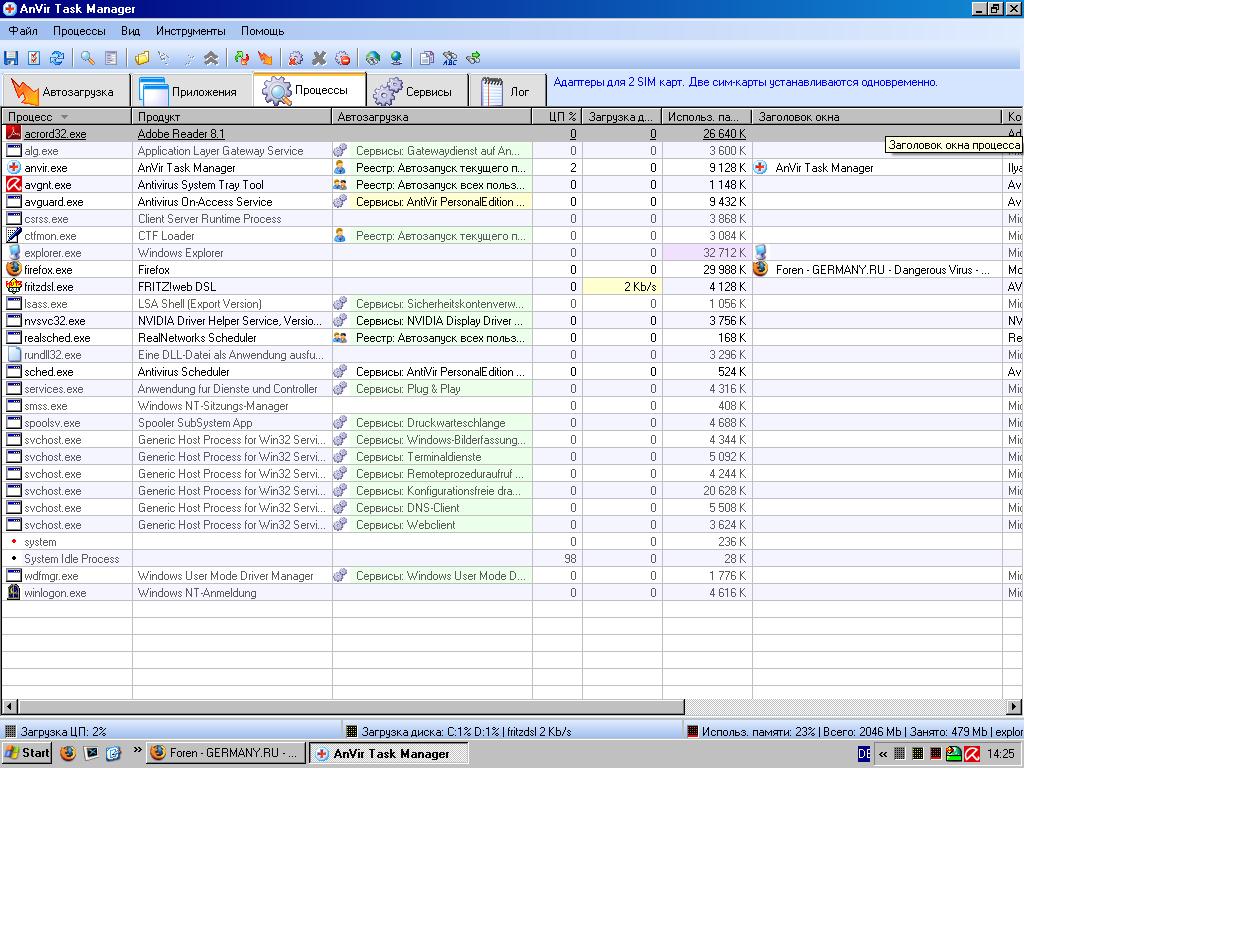Viewport: 1245px width, 930px height.
Task: Sort by the ЦП % column header
Action: (x=557, y=117)
